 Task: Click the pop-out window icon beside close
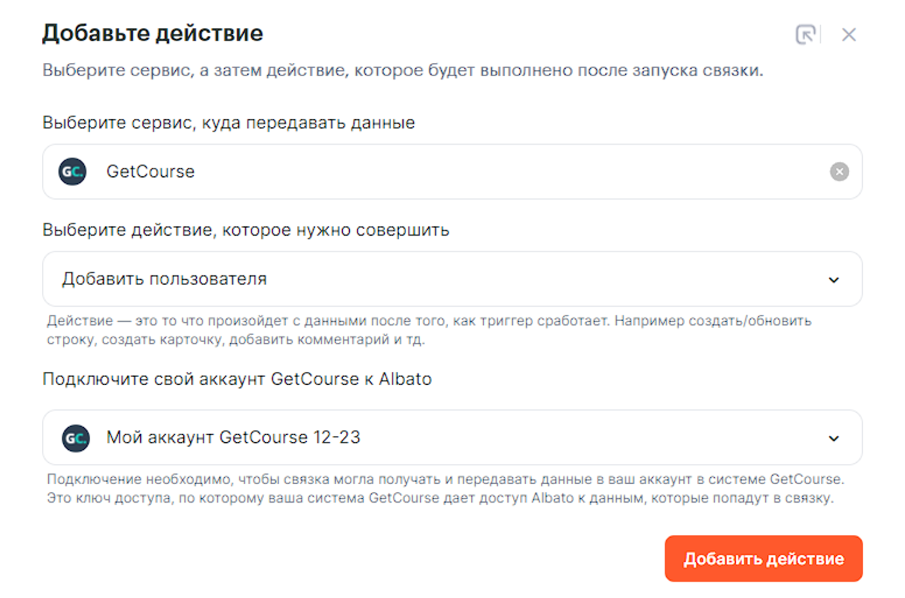pyautogui.click(x=806, y=35)
